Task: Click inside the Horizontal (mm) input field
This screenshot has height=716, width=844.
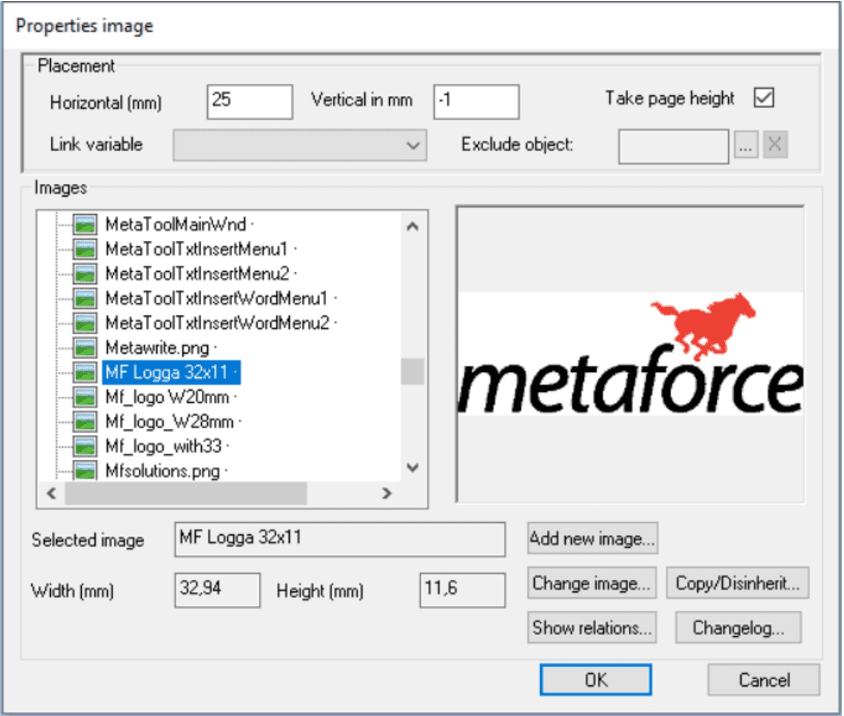Action: [x=248, y=101]
